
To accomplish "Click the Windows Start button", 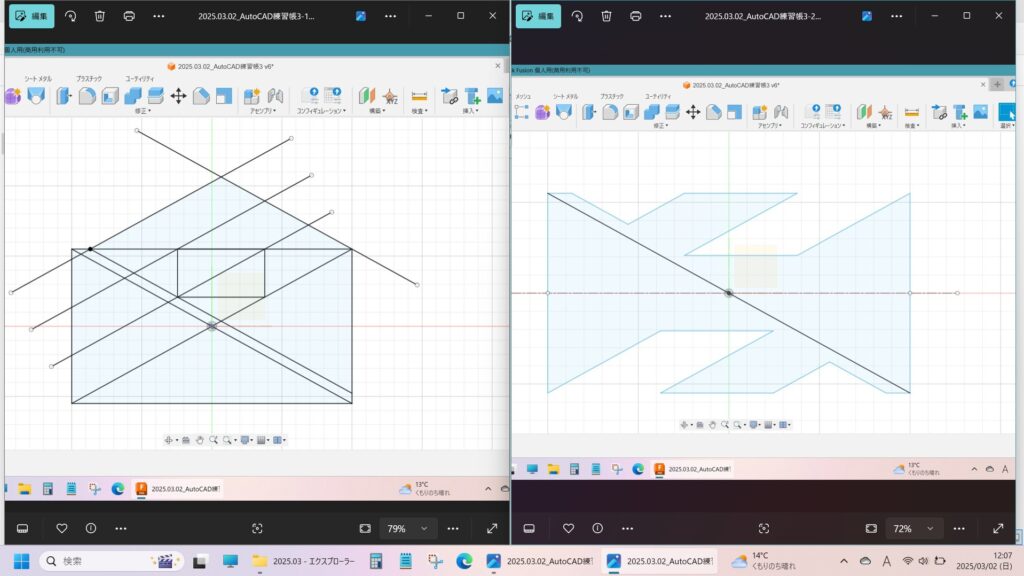I will pyautogui.click(x=20, y=561).
